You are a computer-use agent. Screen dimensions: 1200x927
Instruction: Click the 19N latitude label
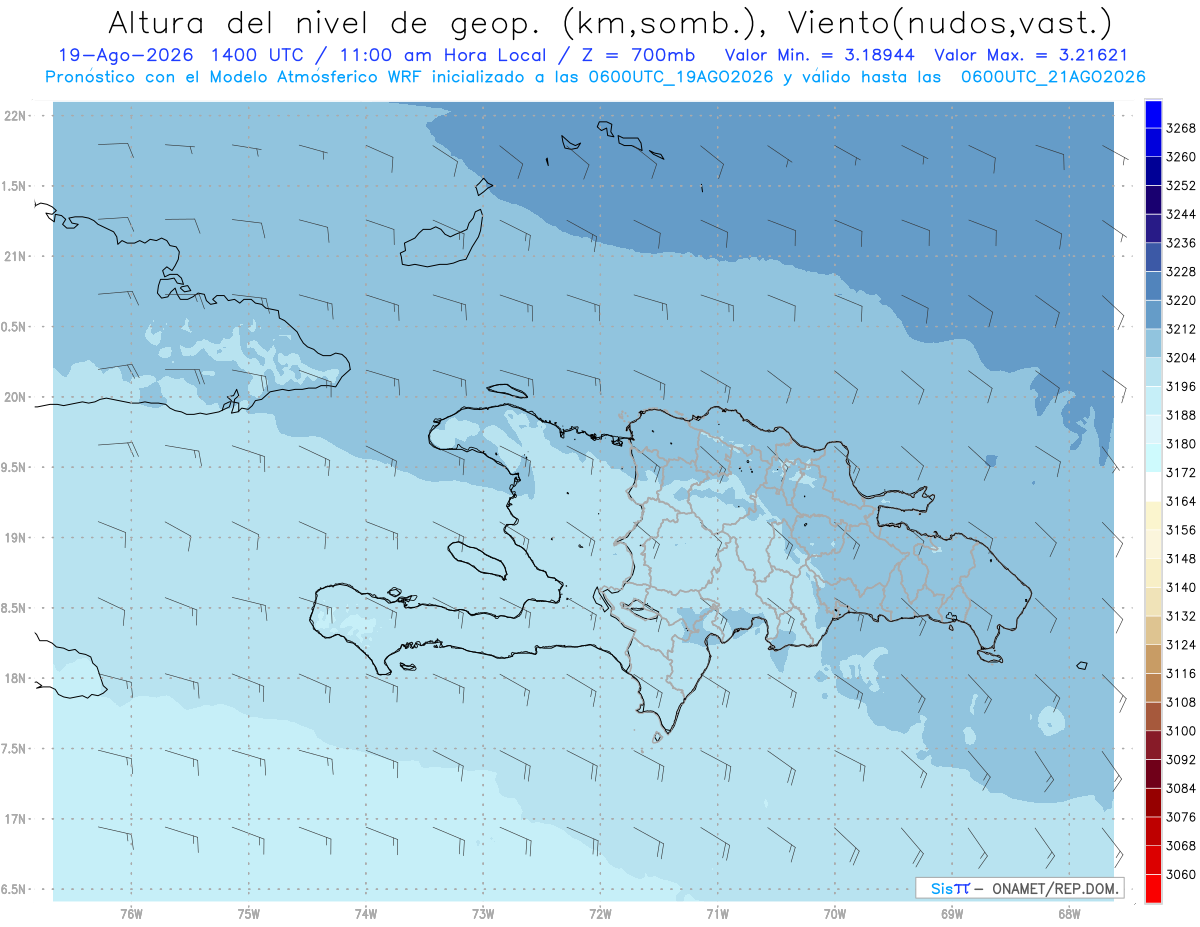[x=16, y=538]
